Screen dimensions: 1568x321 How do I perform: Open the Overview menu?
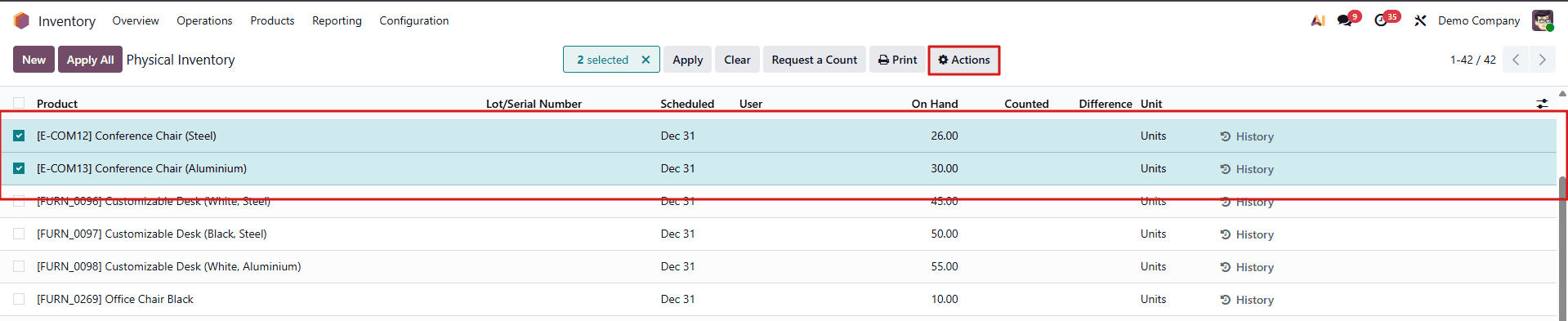coord(136,20)
